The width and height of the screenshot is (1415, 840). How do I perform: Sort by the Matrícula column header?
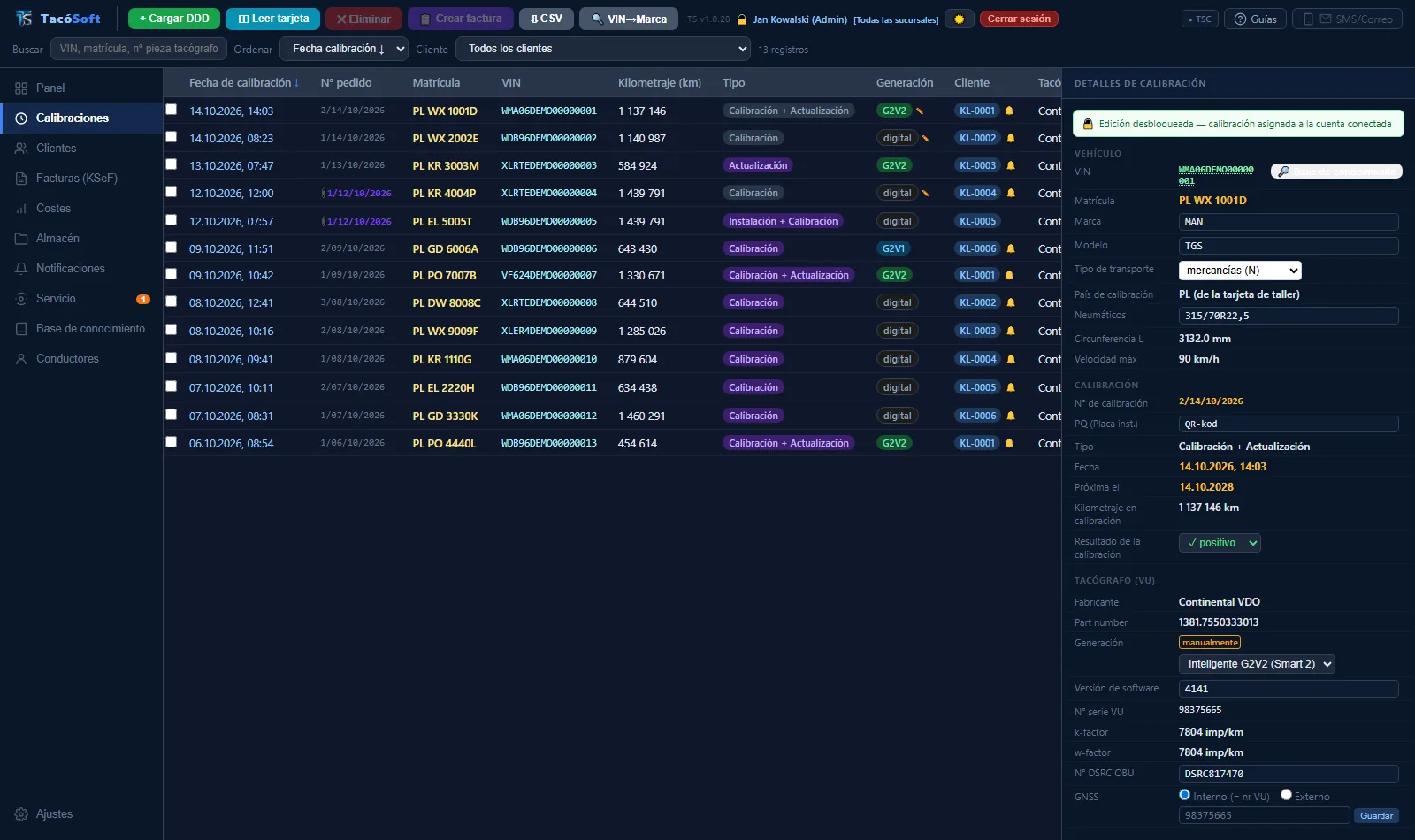click(436, 83)
